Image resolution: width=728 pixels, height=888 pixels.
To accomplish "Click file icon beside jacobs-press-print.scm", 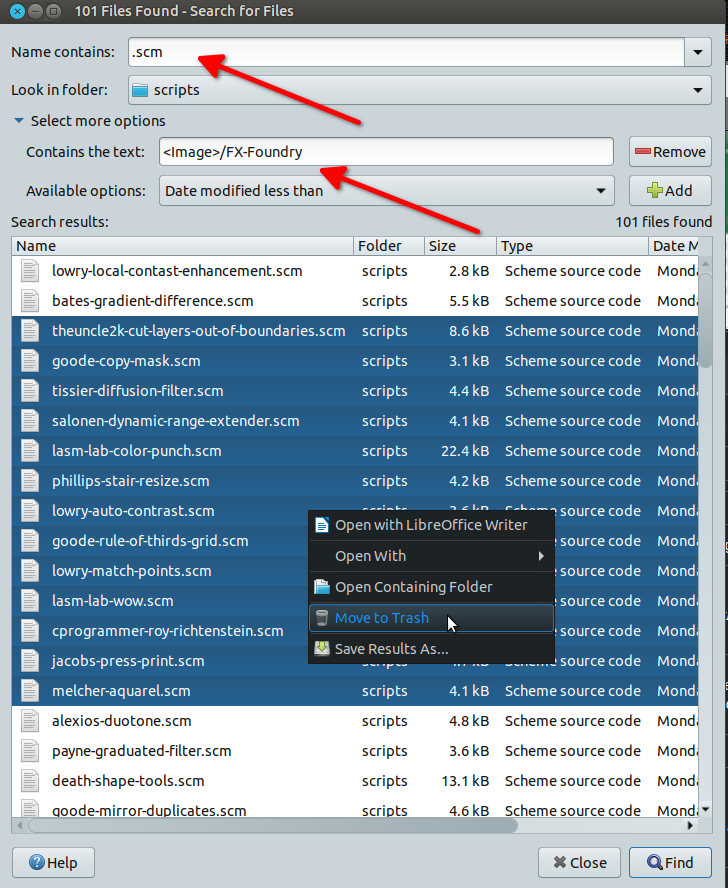I will click(x=30, y=661).
